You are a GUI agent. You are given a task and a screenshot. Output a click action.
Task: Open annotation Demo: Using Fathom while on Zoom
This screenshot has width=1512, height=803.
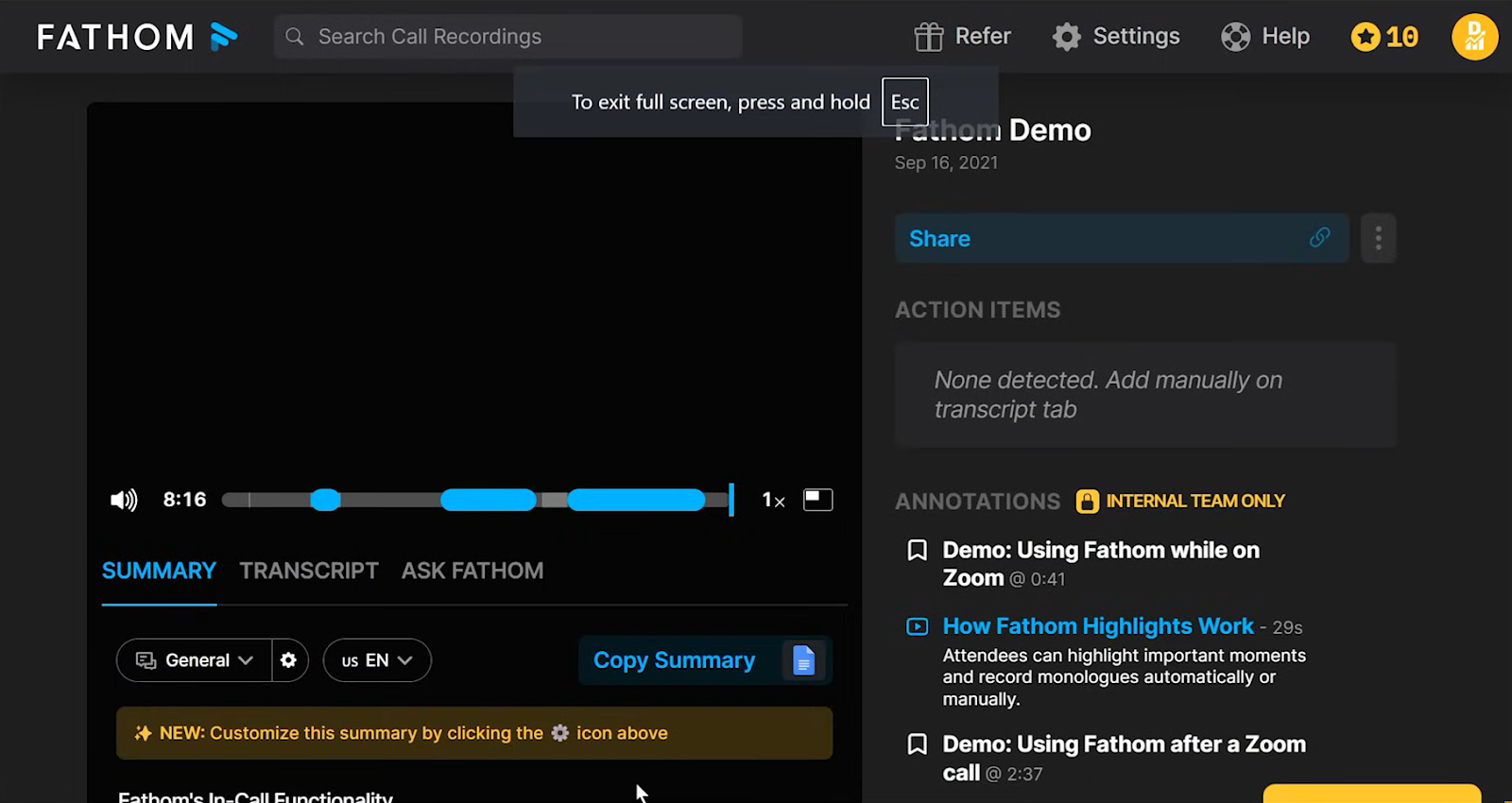(1101, 564)
